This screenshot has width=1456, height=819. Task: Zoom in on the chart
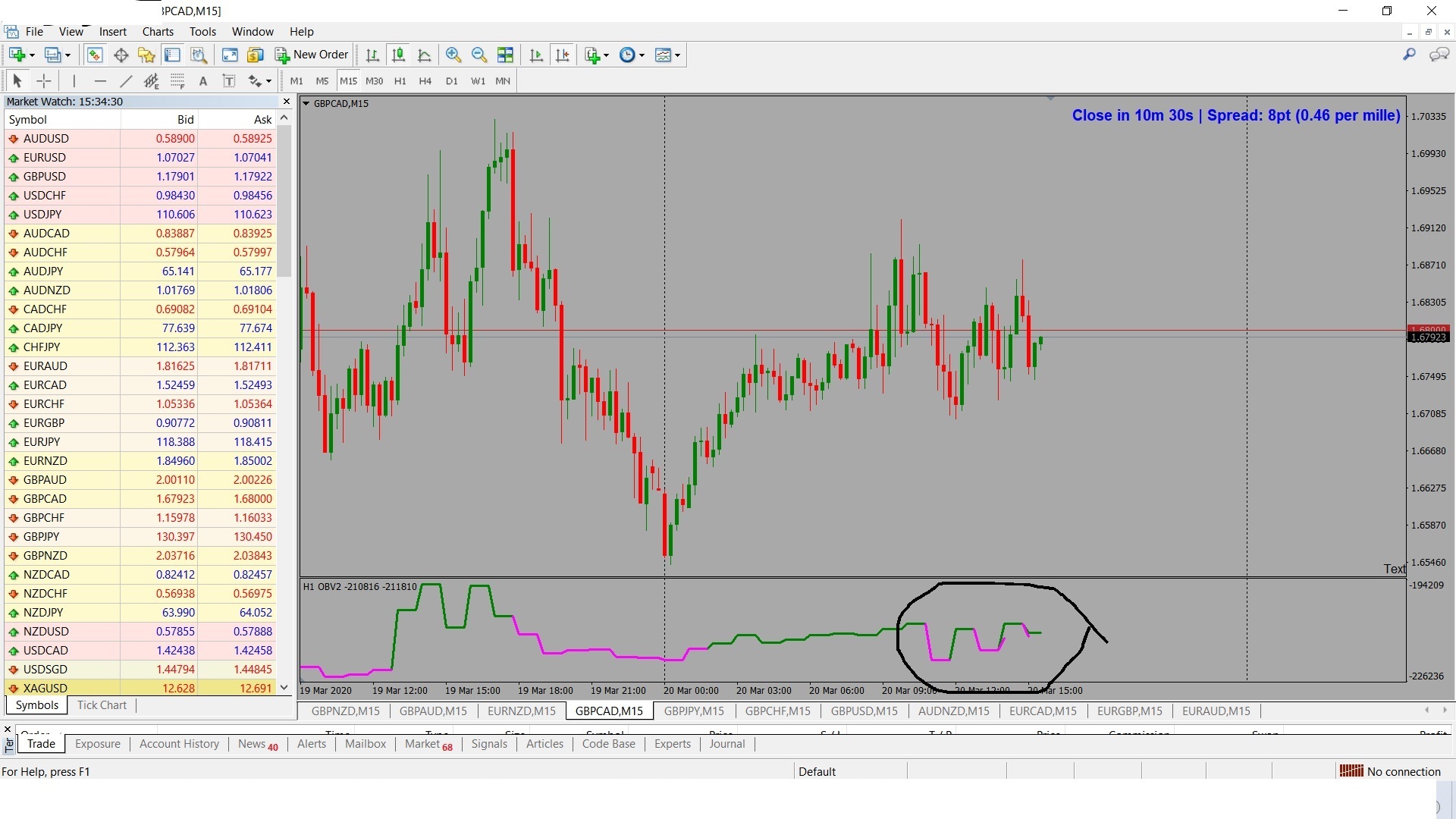pos(453,55)
